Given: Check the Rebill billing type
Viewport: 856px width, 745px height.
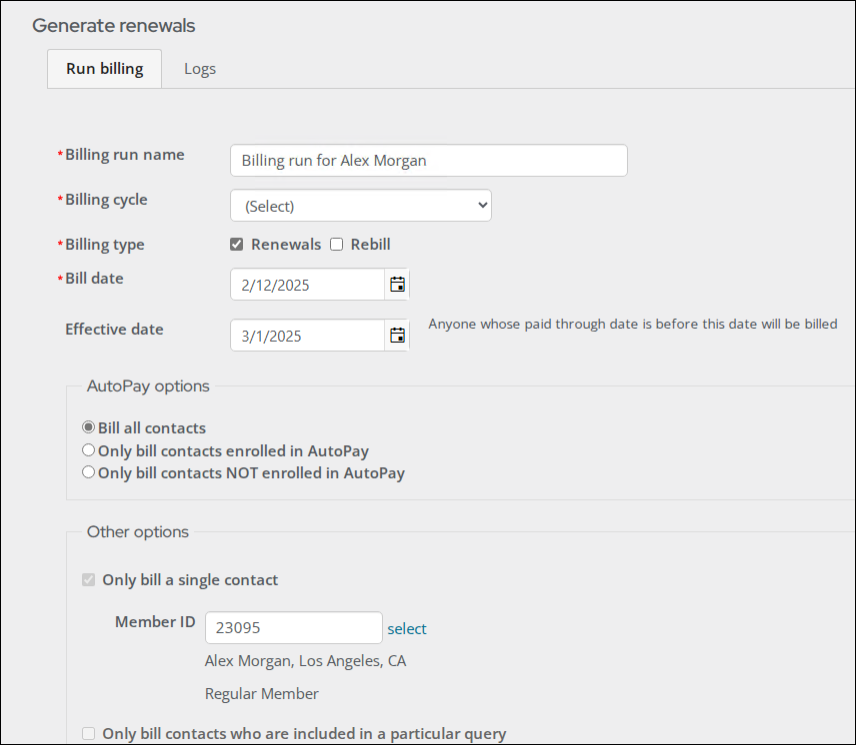Looking at the screenshot, I should [x=336, y=245].
